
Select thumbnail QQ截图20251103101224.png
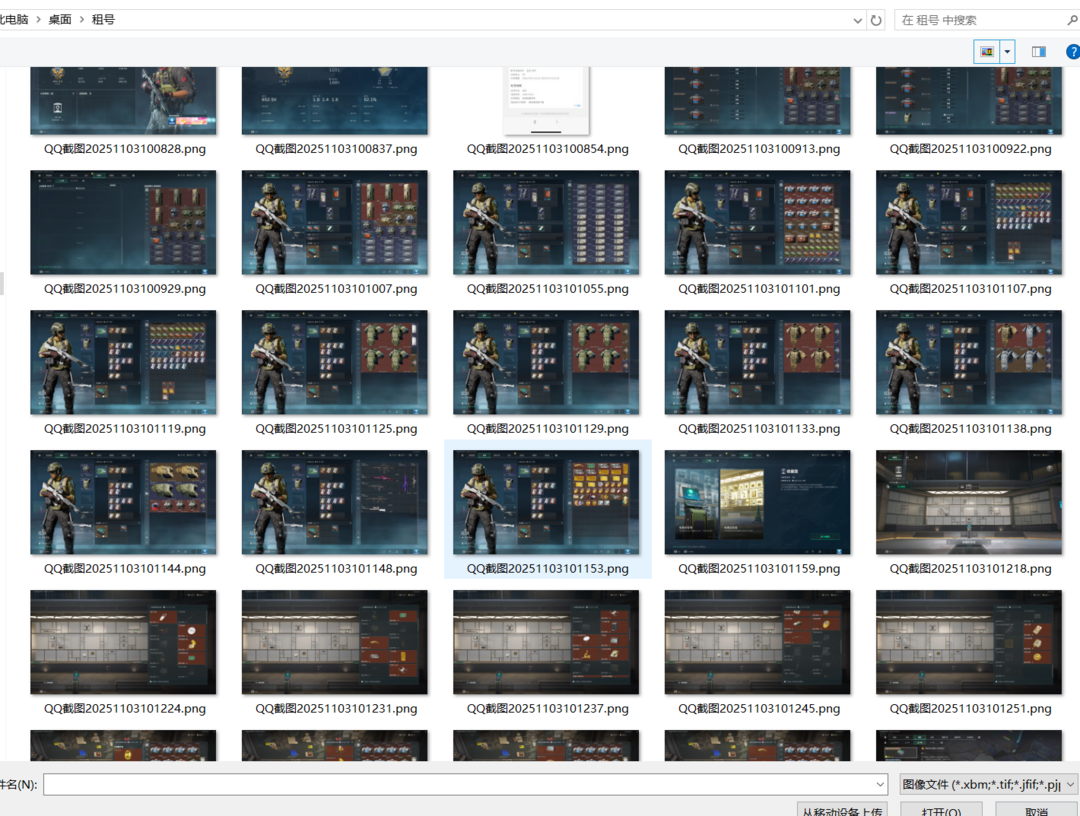pos(123,642)
